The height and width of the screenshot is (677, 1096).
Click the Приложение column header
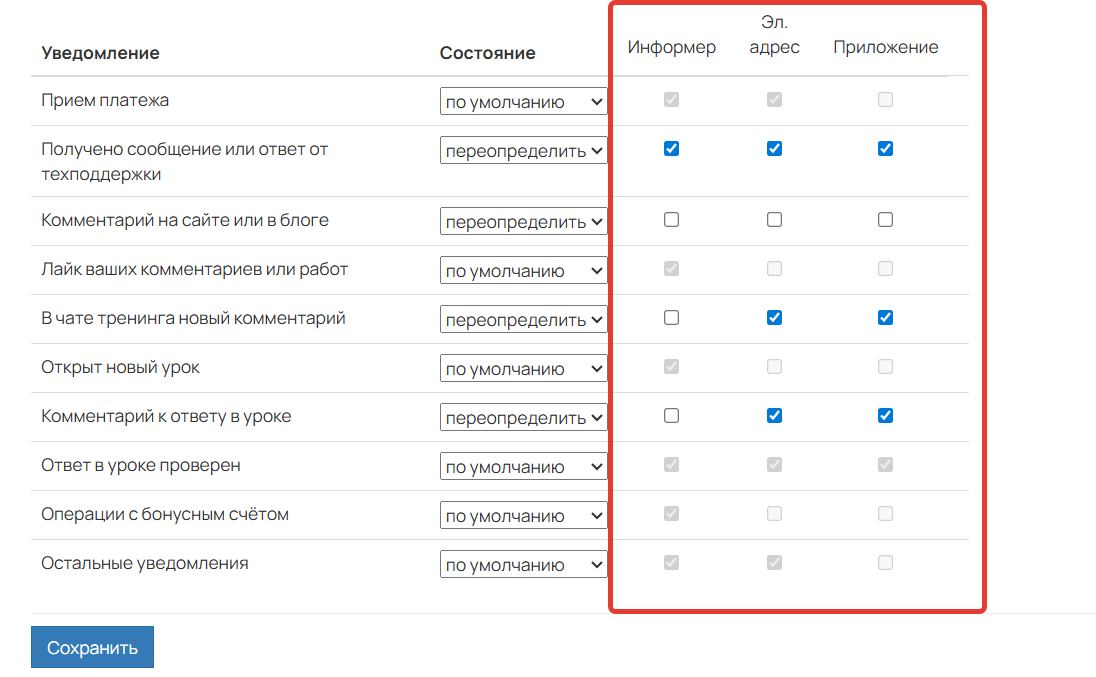[885, 48]
